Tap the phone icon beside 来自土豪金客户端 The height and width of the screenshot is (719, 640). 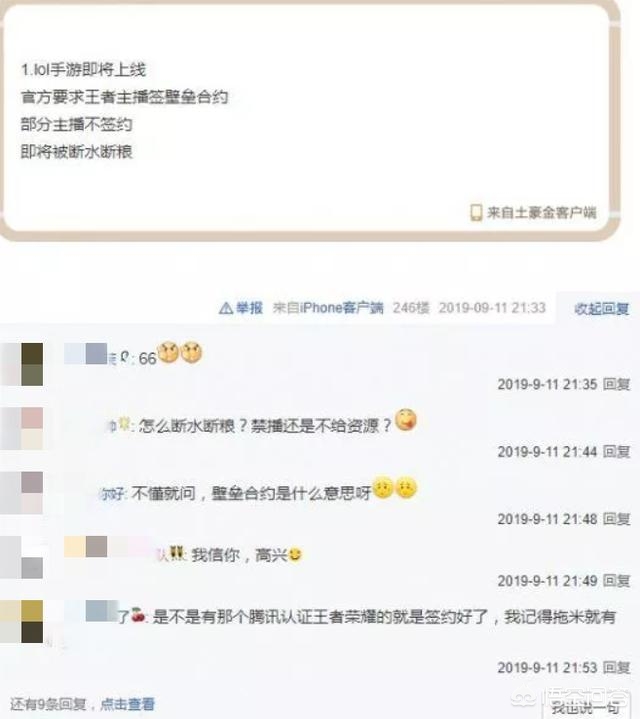[476, 212]
